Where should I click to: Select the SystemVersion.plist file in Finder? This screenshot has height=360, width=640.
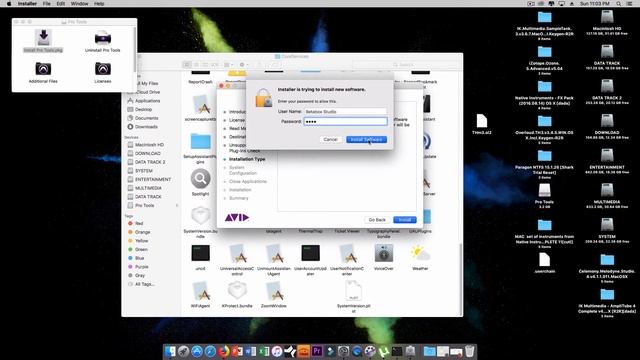tap(353, 290)
